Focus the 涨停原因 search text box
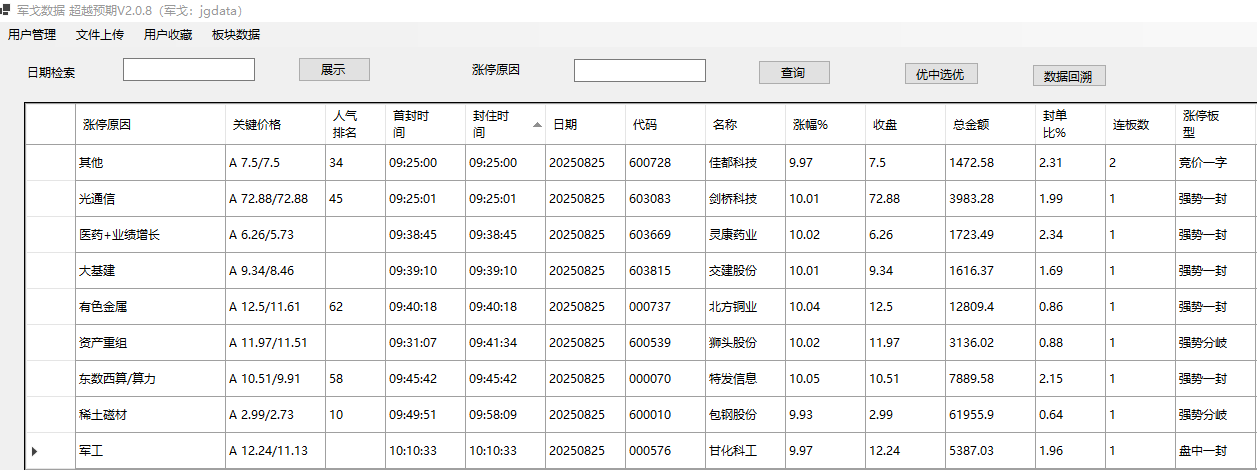 [639, 71]
